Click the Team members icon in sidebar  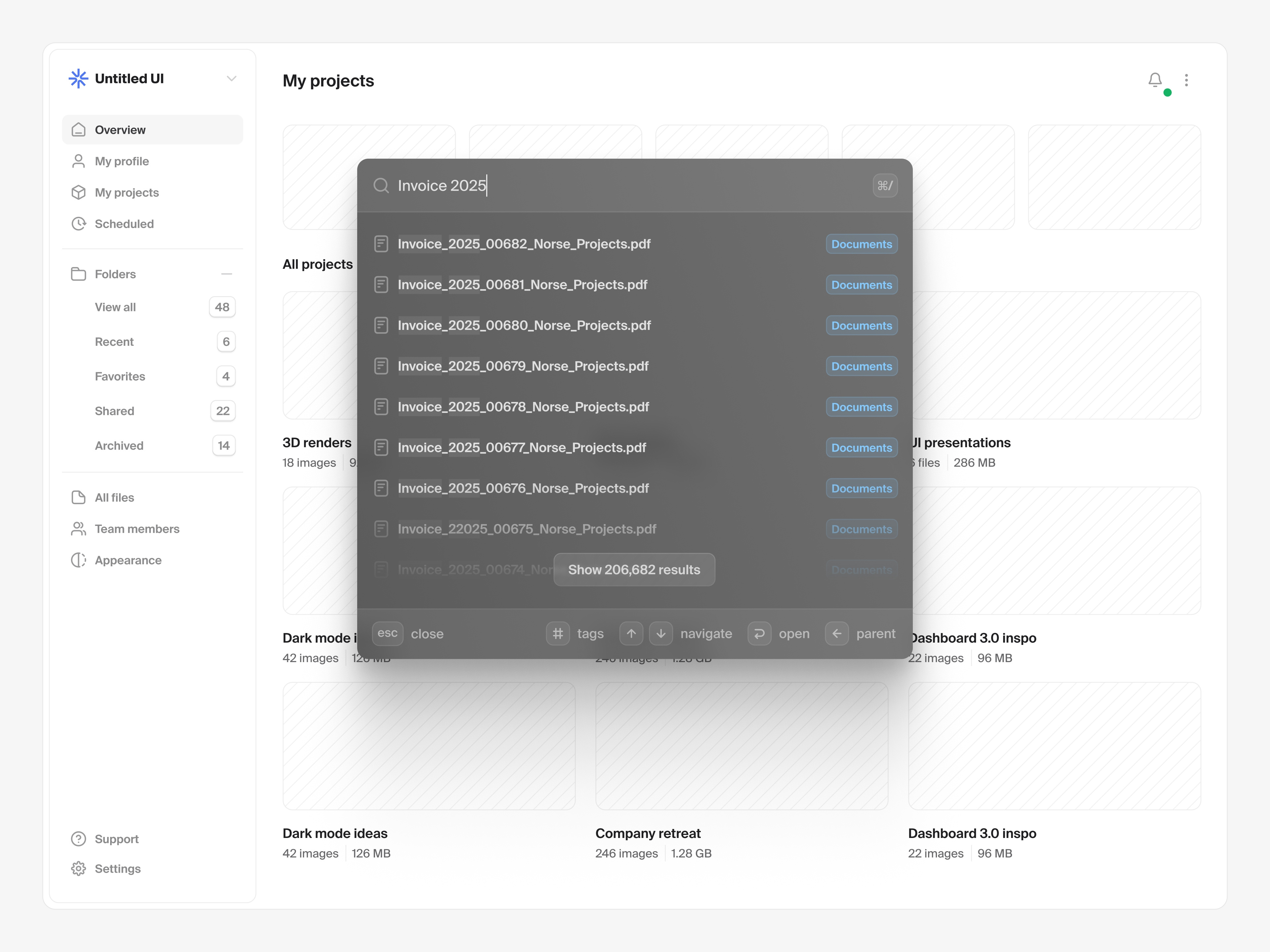coord(79,529)
